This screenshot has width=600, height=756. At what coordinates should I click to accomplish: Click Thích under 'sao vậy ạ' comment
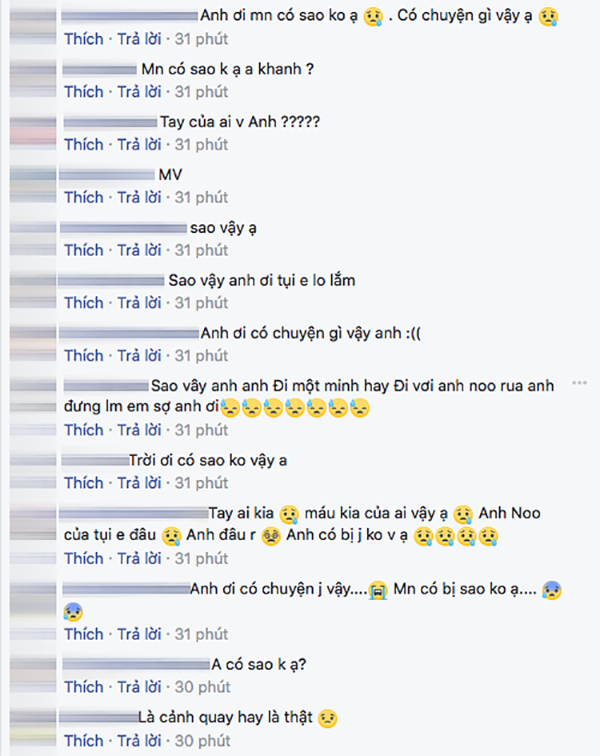[x=84, y=250]
